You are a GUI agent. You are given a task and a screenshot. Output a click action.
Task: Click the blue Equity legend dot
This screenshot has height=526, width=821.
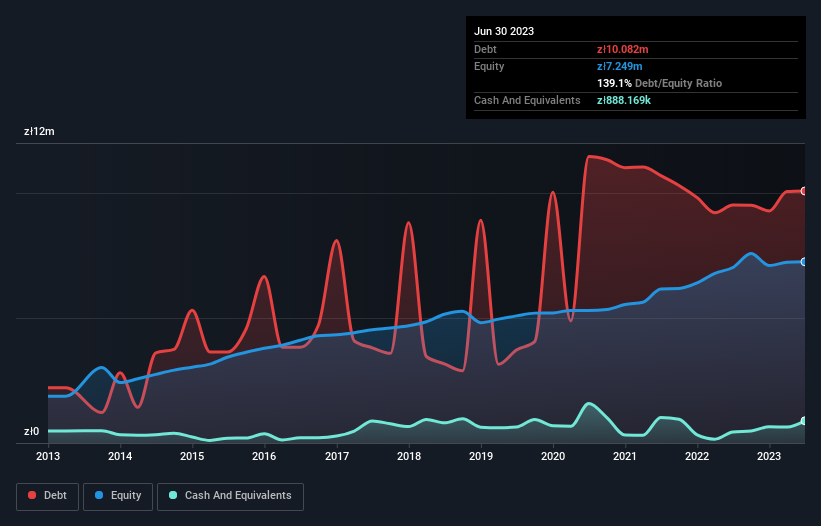pyautogui.click(x=99, y=495)
